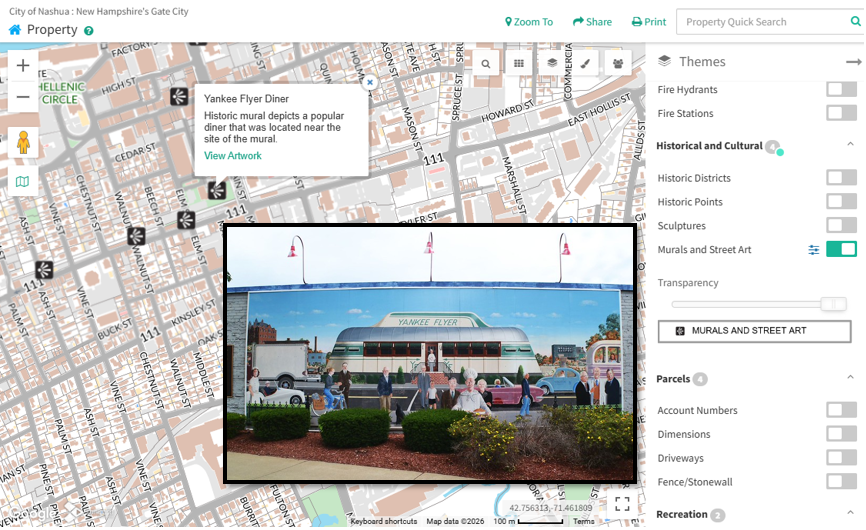Open the basemap selector map icon
866x530 pixels.
click(23, 182)
